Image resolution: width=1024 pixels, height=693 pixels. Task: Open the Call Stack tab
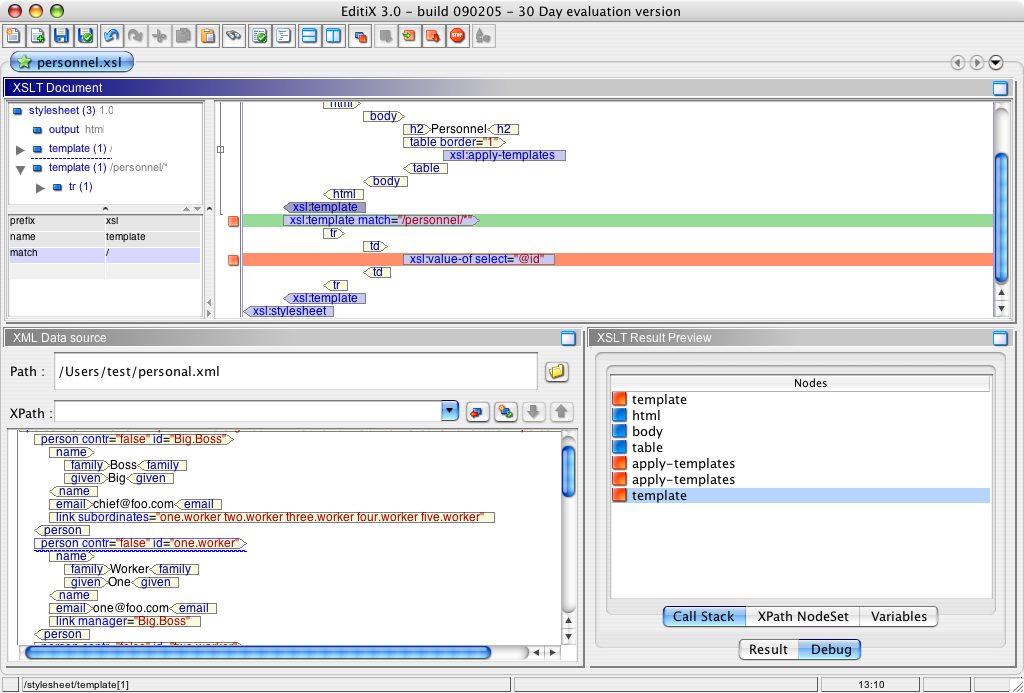click(703, 616)
